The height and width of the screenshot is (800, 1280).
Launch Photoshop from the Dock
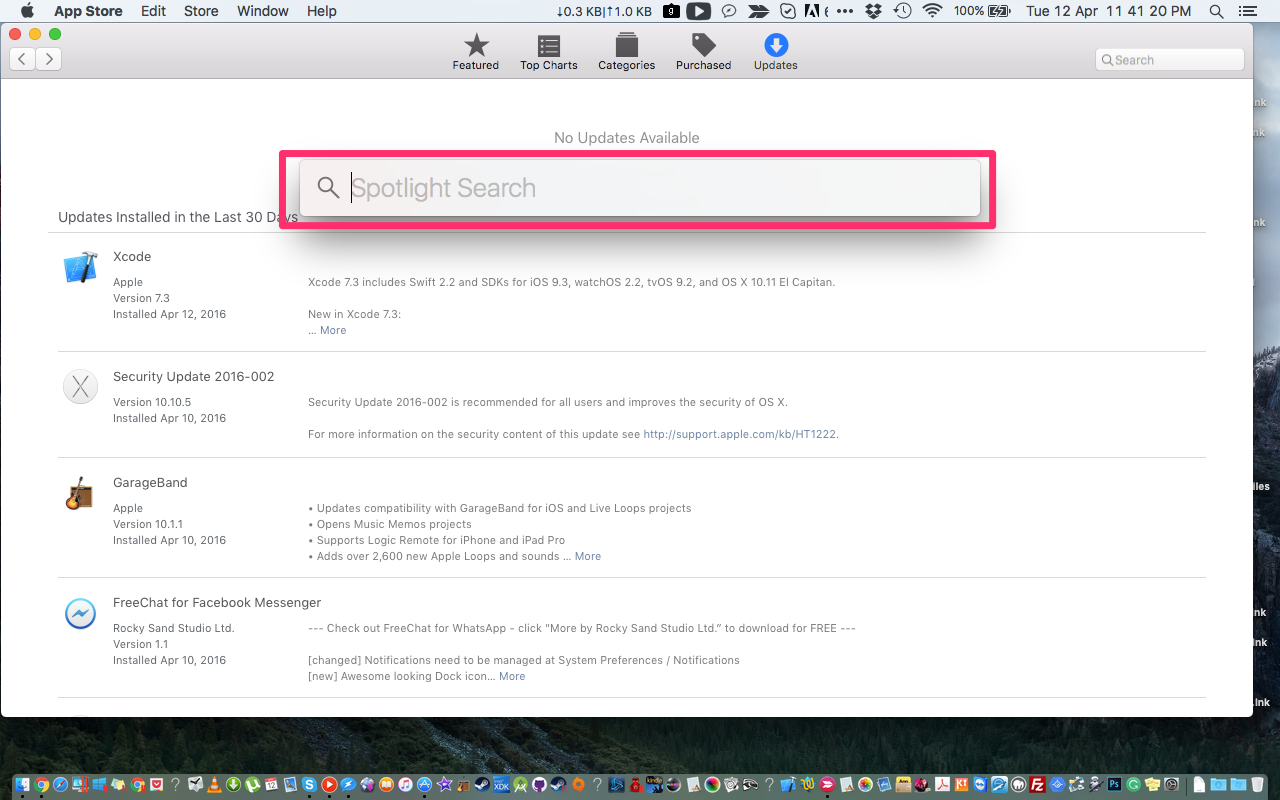click(1114, 785)
